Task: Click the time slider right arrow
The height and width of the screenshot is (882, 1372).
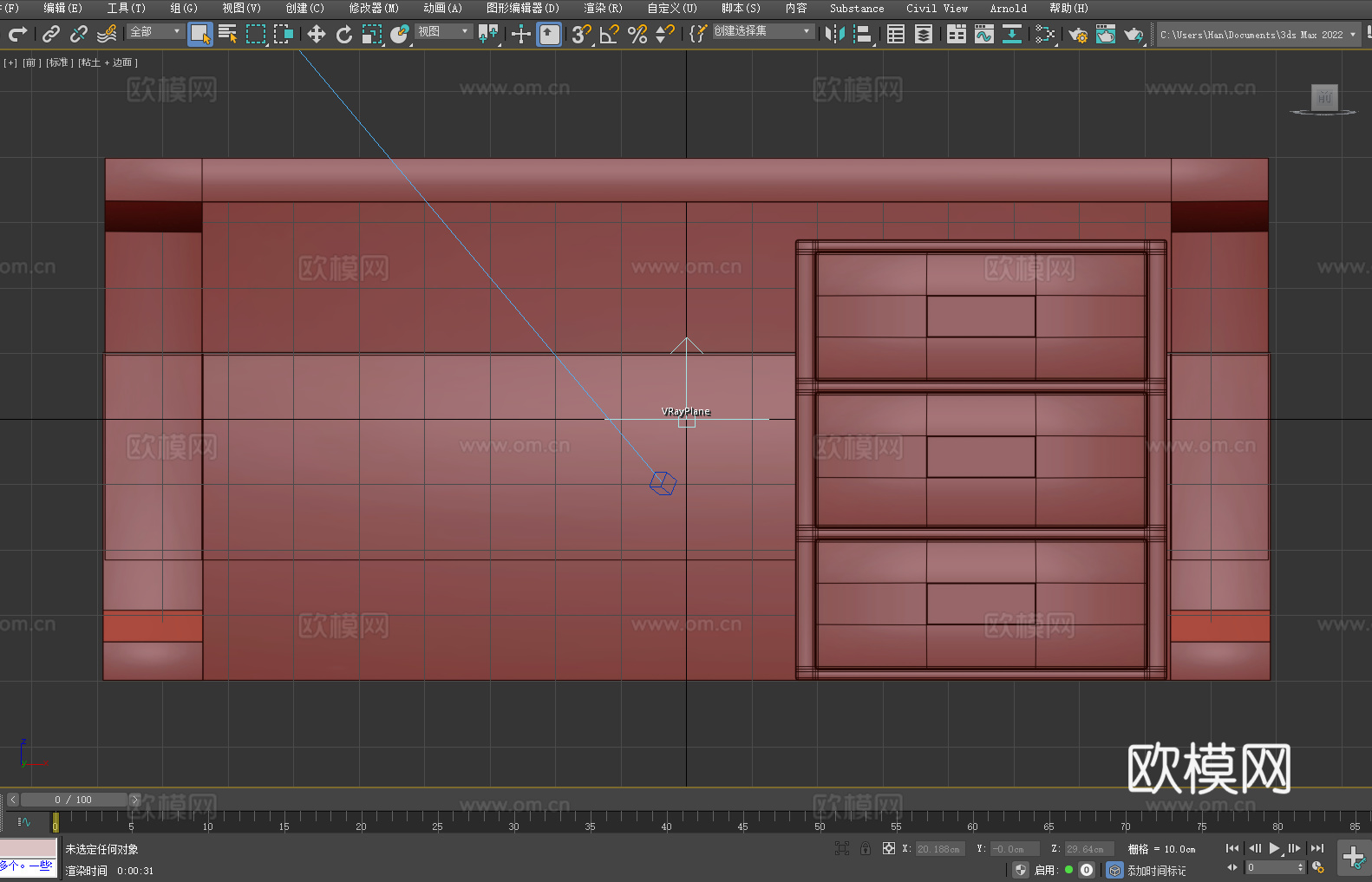Action: 134,800
